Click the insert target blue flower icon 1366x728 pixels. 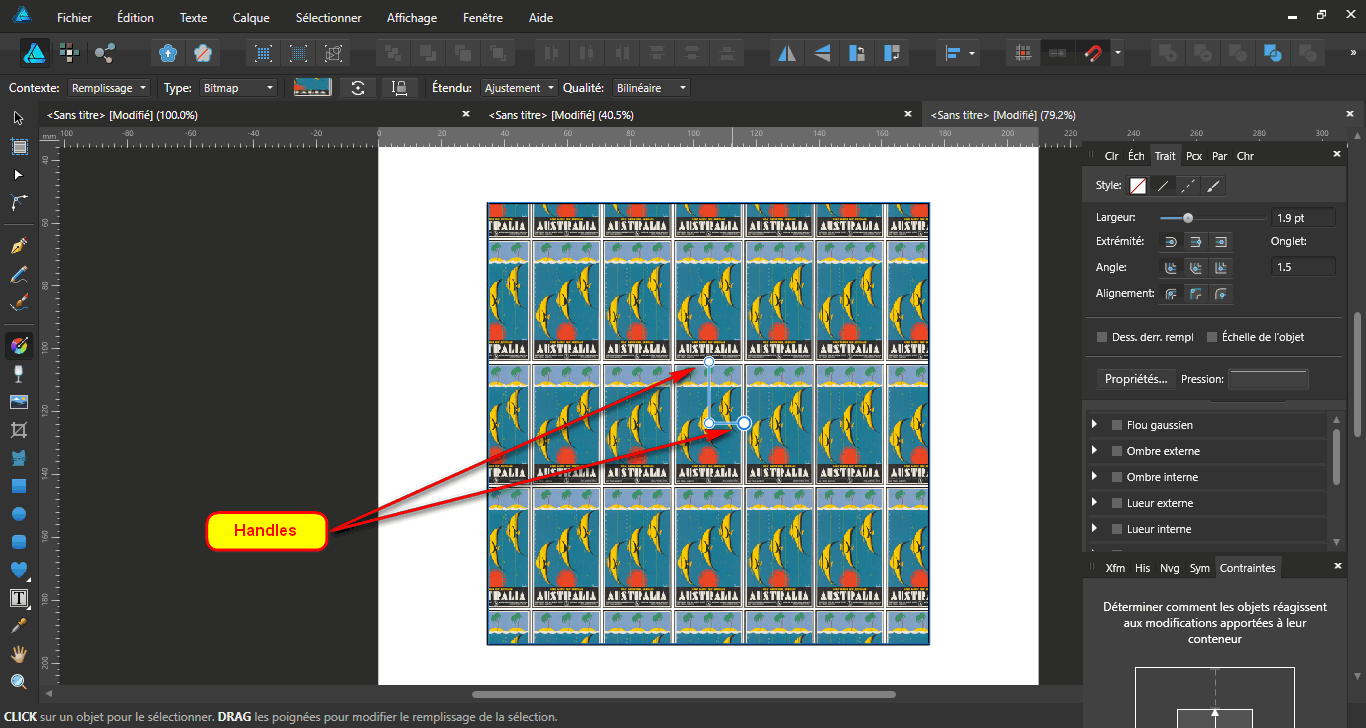(x=168, y=53)
